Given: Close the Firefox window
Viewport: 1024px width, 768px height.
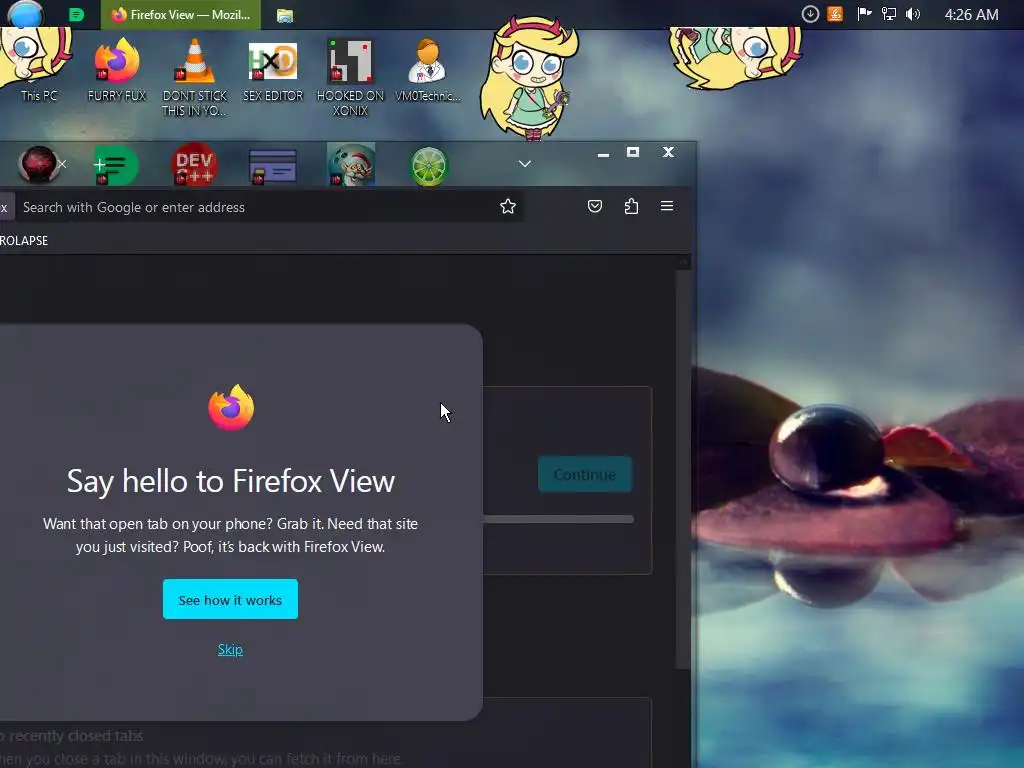Looking at the screenshot, I should (x=667, y=152).
